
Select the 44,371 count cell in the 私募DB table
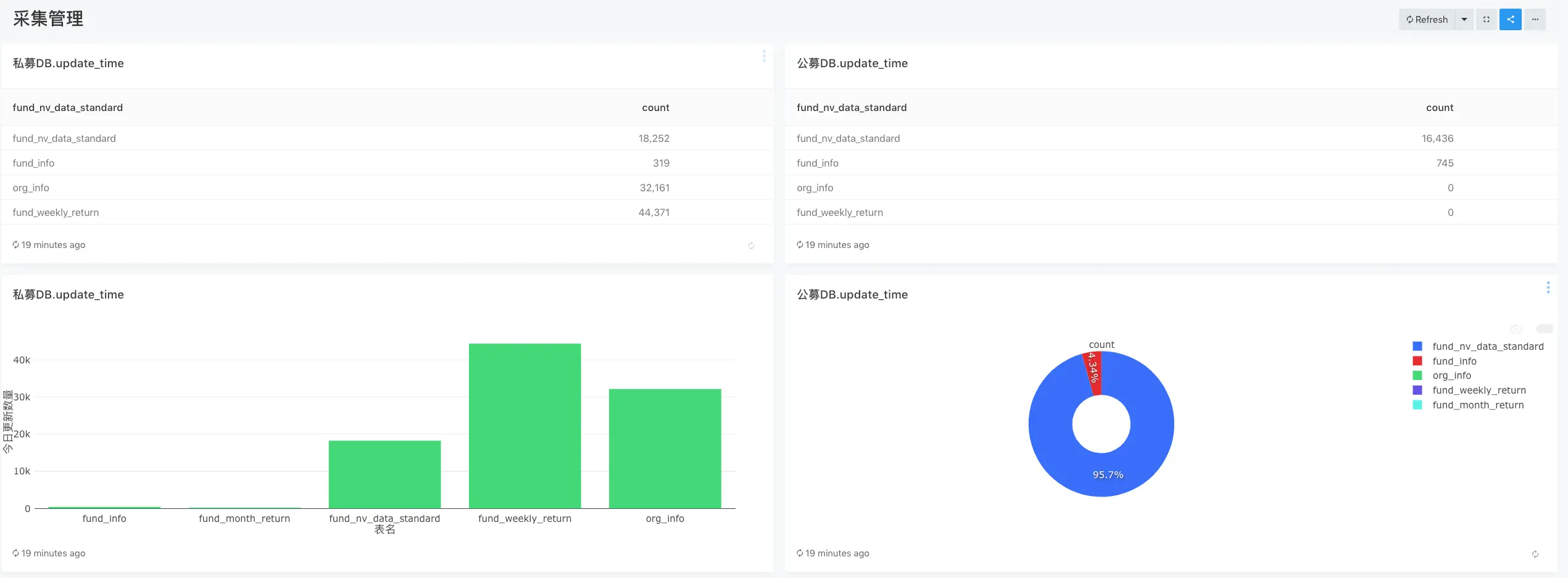tap(653, 212)
